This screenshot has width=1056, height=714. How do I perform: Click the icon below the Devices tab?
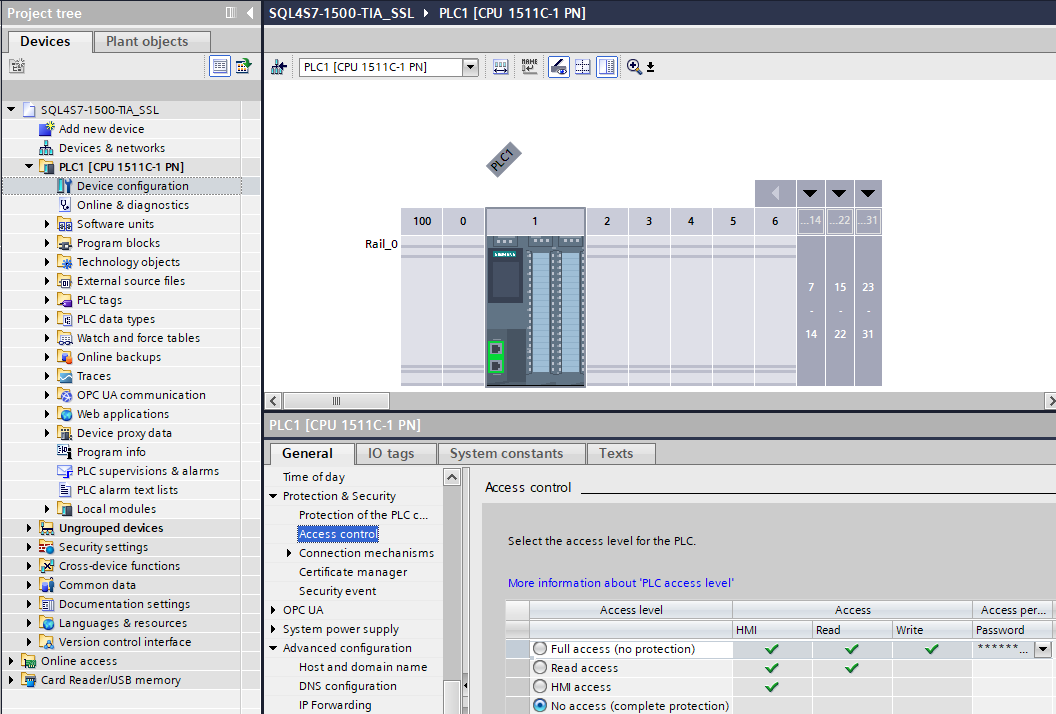(x=17, y=66)
